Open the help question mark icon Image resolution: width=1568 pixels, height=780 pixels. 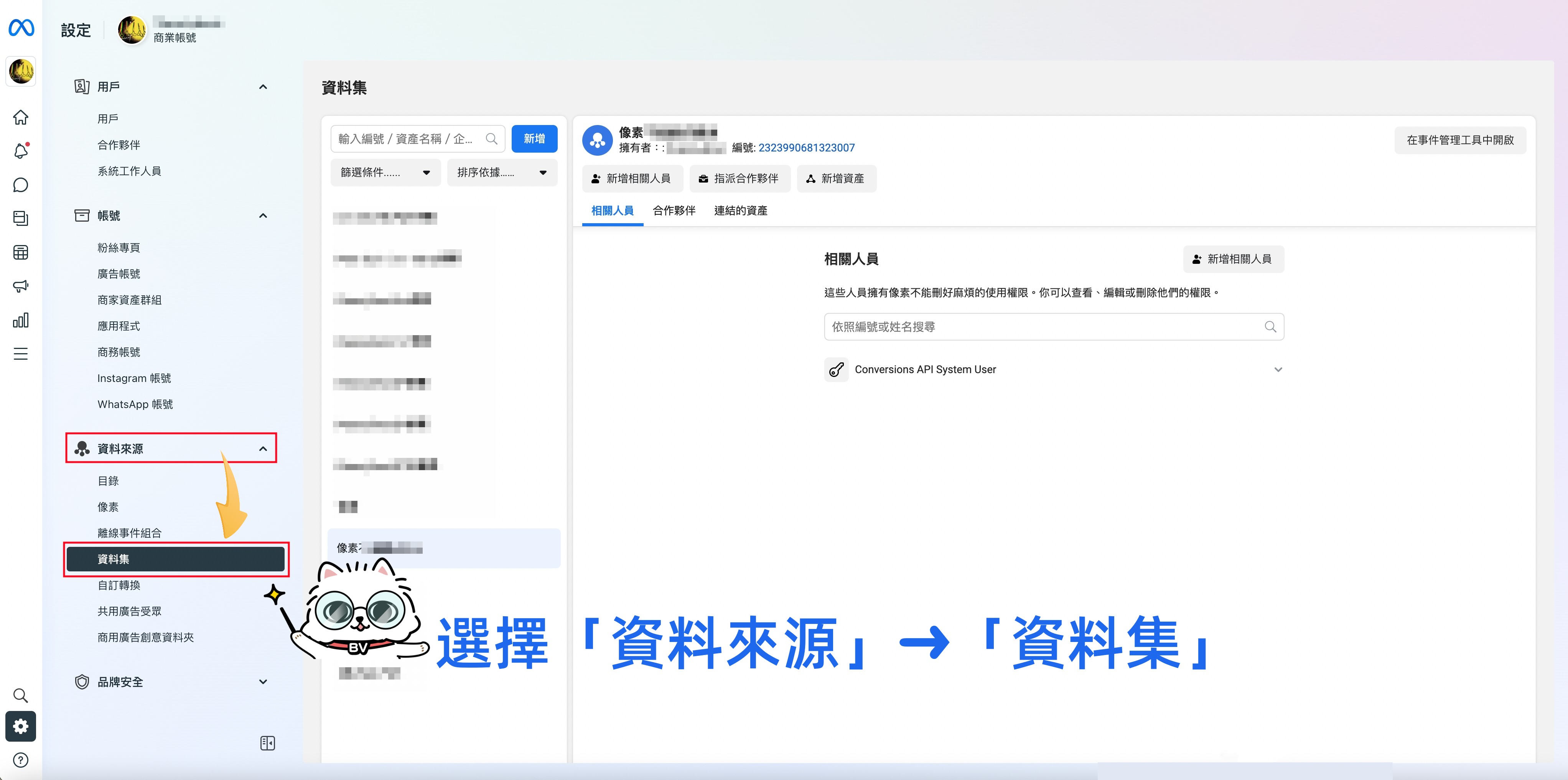coord(21,760)
